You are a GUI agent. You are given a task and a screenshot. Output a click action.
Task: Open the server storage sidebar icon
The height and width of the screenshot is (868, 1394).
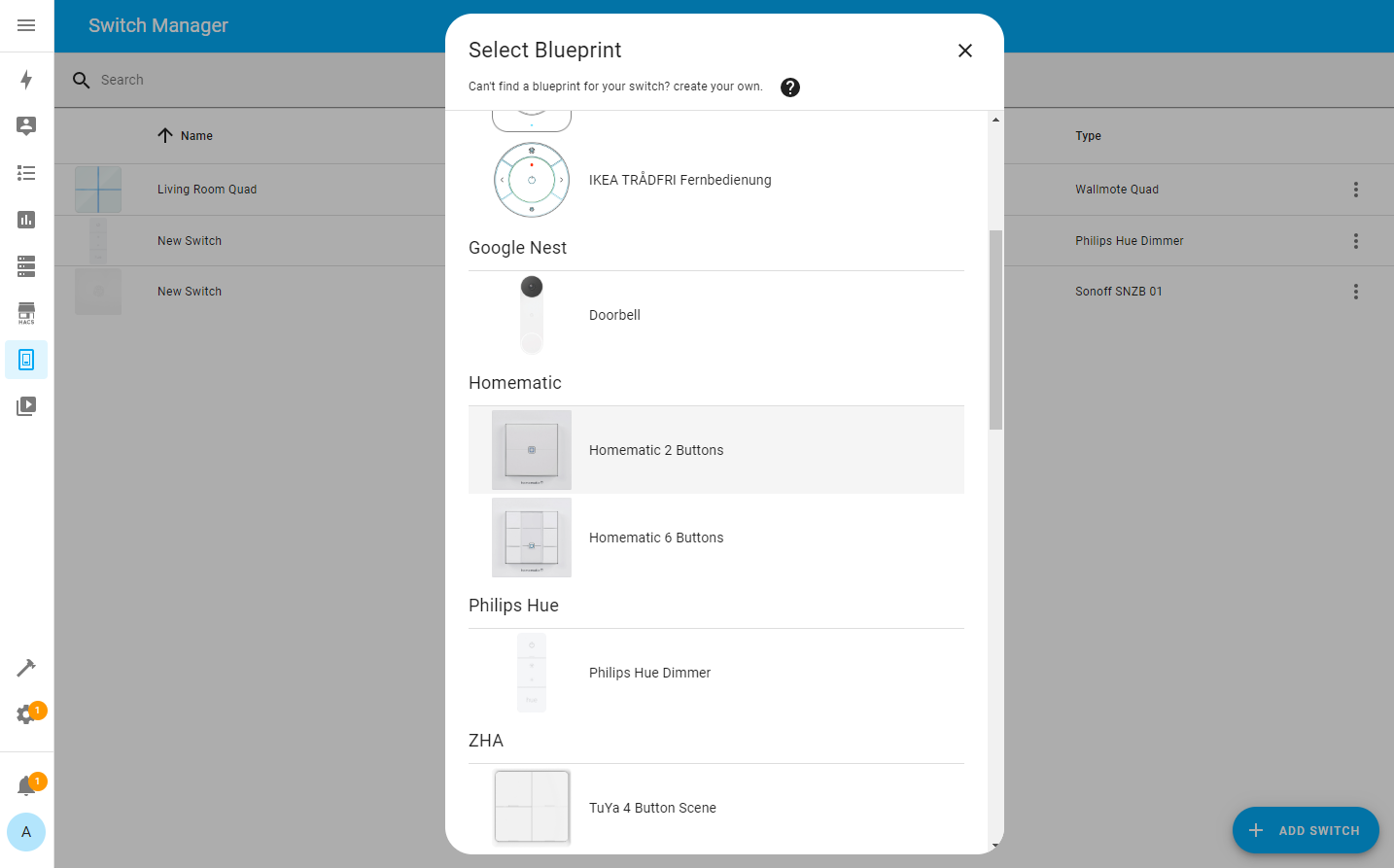(26, 266)
